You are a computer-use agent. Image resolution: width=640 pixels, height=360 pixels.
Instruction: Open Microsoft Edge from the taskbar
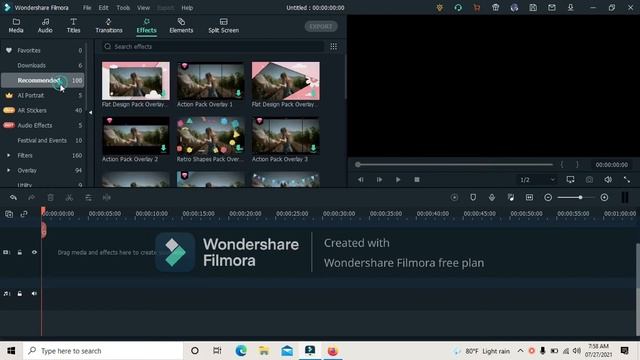coord(241,351)
